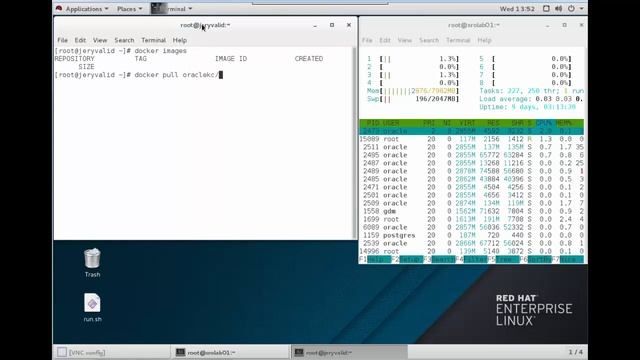Open Search menu in jeryvalid terminal
Image resolution: width=640 pixels, height=360 pixels.
[x=124, y=40]
